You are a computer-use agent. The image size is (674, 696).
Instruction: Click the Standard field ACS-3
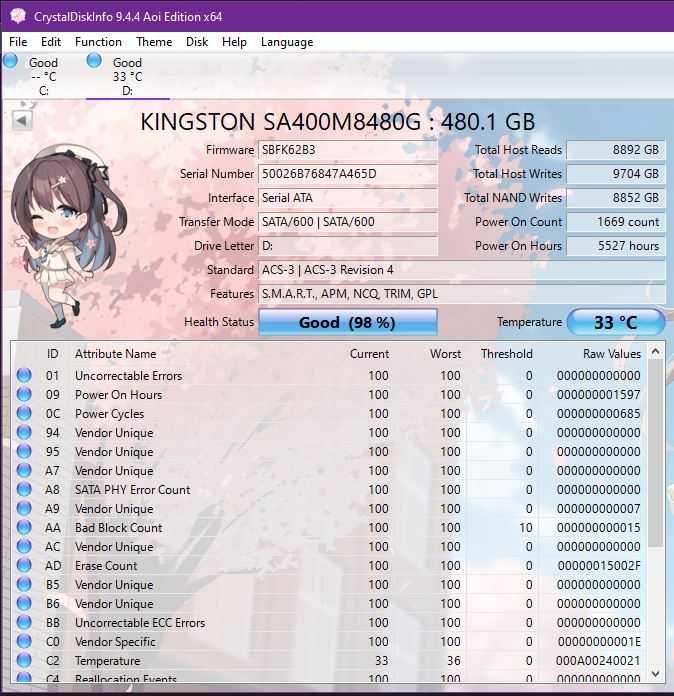[461, 270]
